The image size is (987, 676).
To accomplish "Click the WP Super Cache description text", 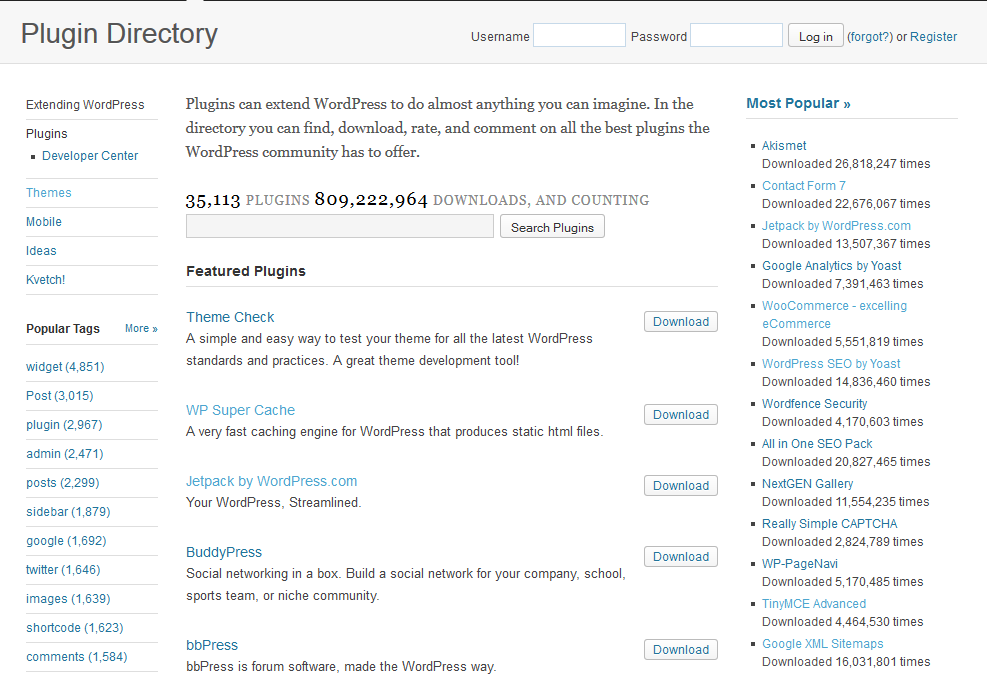I will (395, 431).
